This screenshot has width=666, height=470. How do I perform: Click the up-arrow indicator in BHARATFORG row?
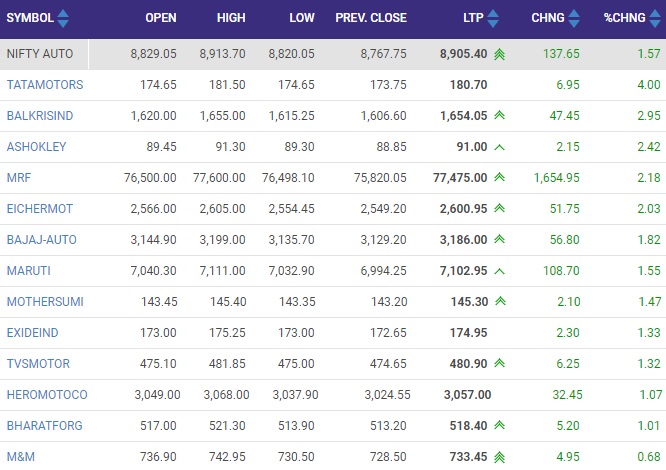click(x=500, y=425)
